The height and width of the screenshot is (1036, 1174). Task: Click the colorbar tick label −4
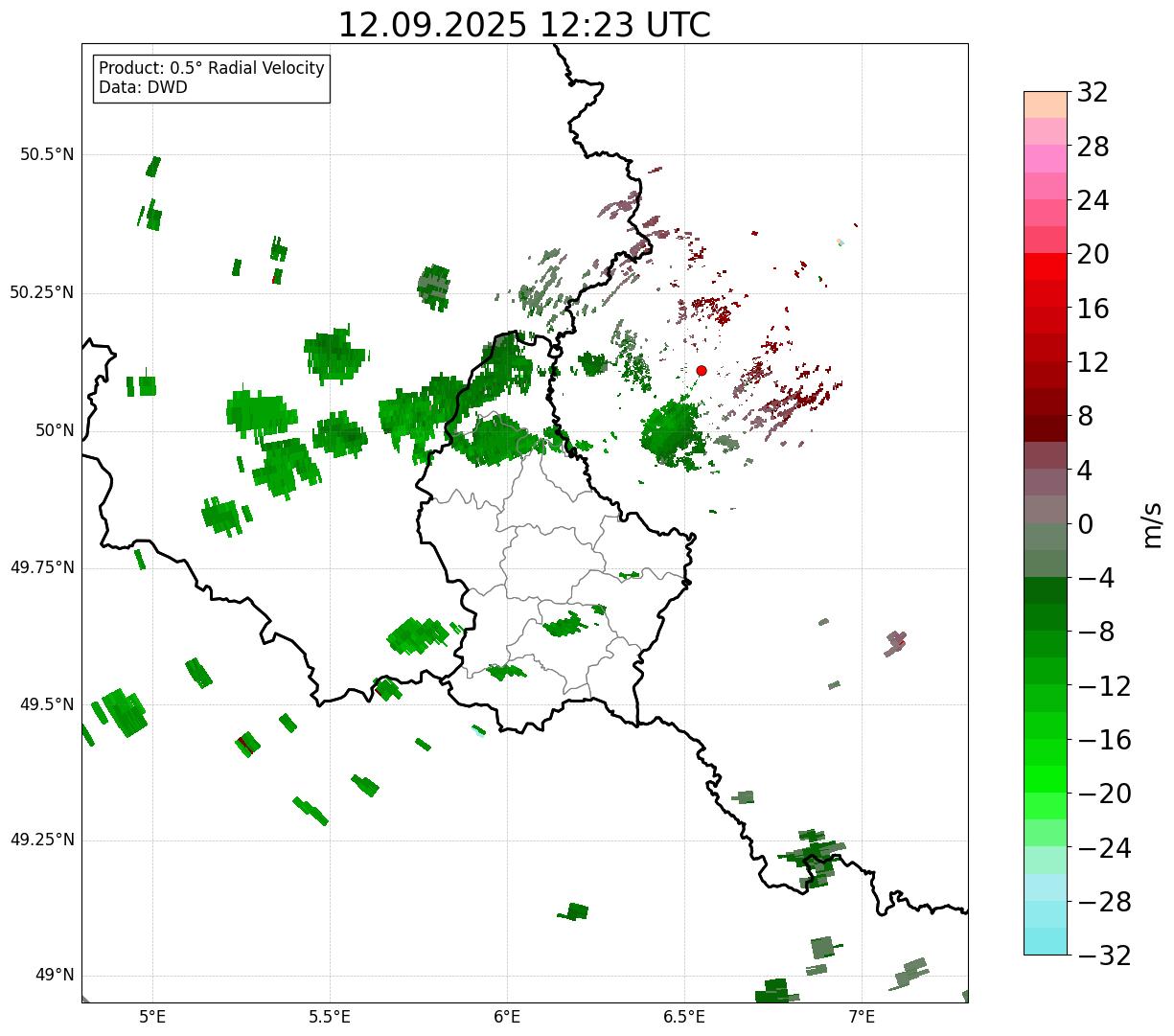pos(1095,578)
